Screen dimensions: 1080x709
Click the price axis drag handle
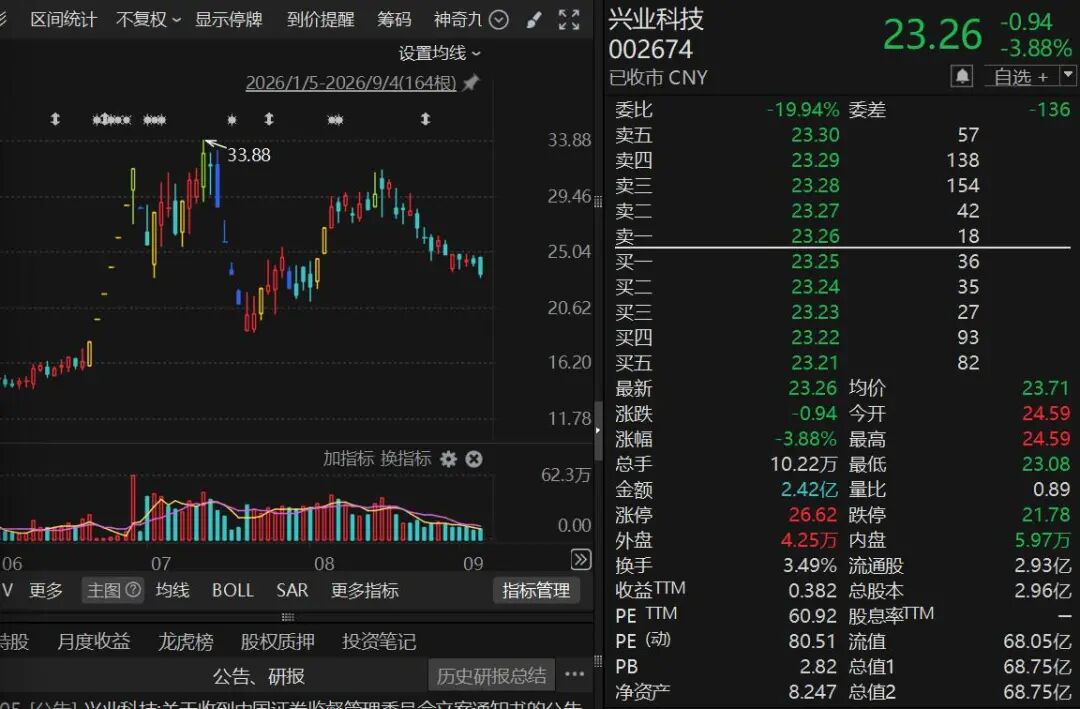[x=598, y=202]
